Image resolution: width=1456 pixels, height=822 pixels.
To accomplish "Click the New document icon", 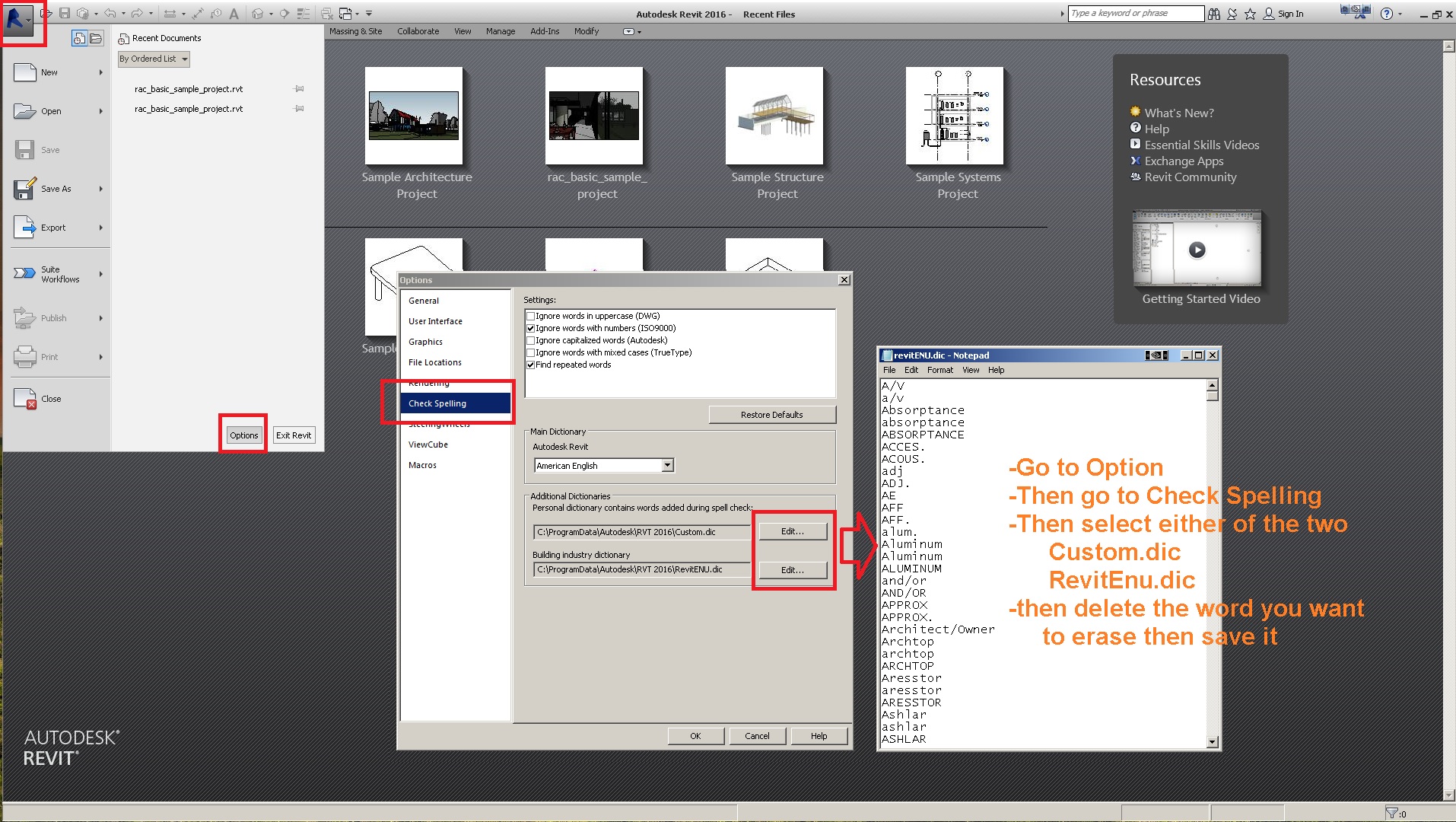I will click(25, 72).
